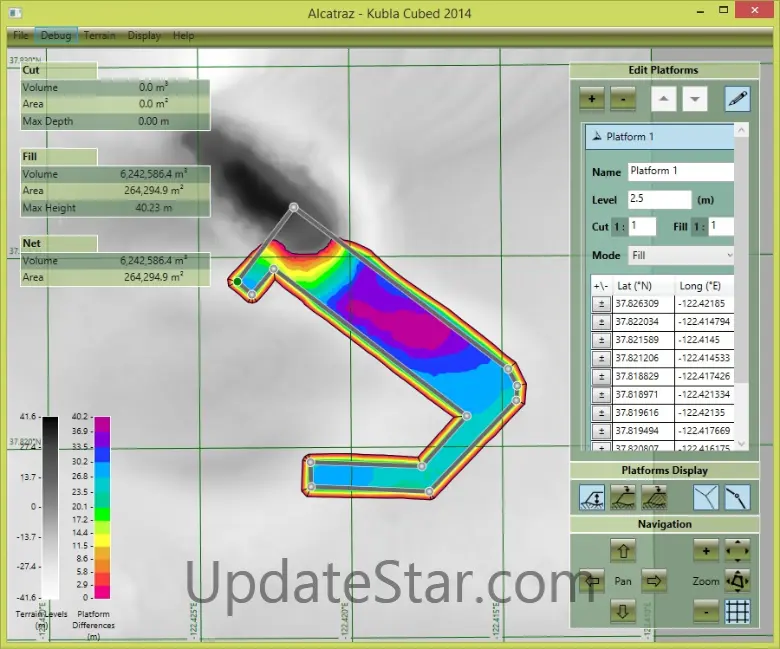The width and height of the screenshot is (780, 649).
Task: Open the Terrain menu
Action: [99, 35]
